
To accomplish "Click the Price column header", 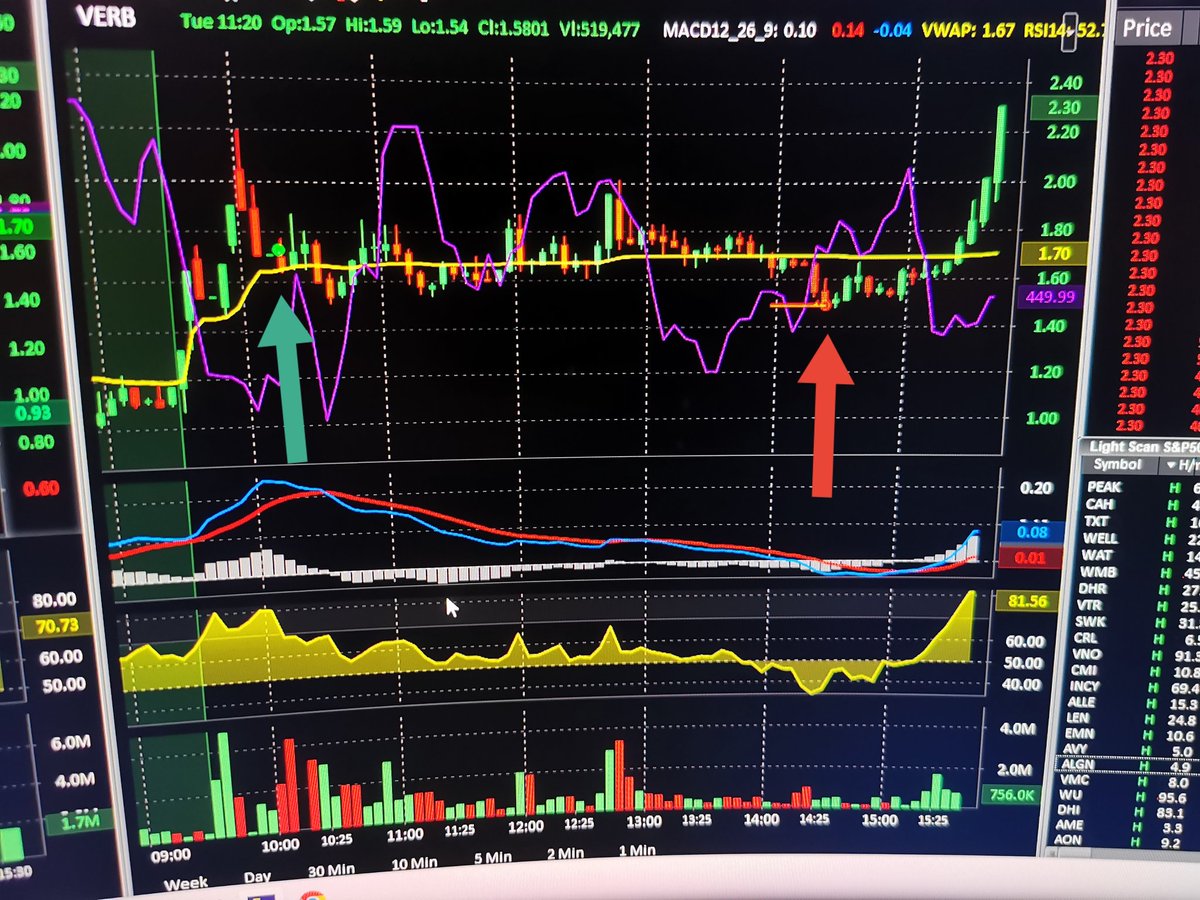I will pos(1146,28).
